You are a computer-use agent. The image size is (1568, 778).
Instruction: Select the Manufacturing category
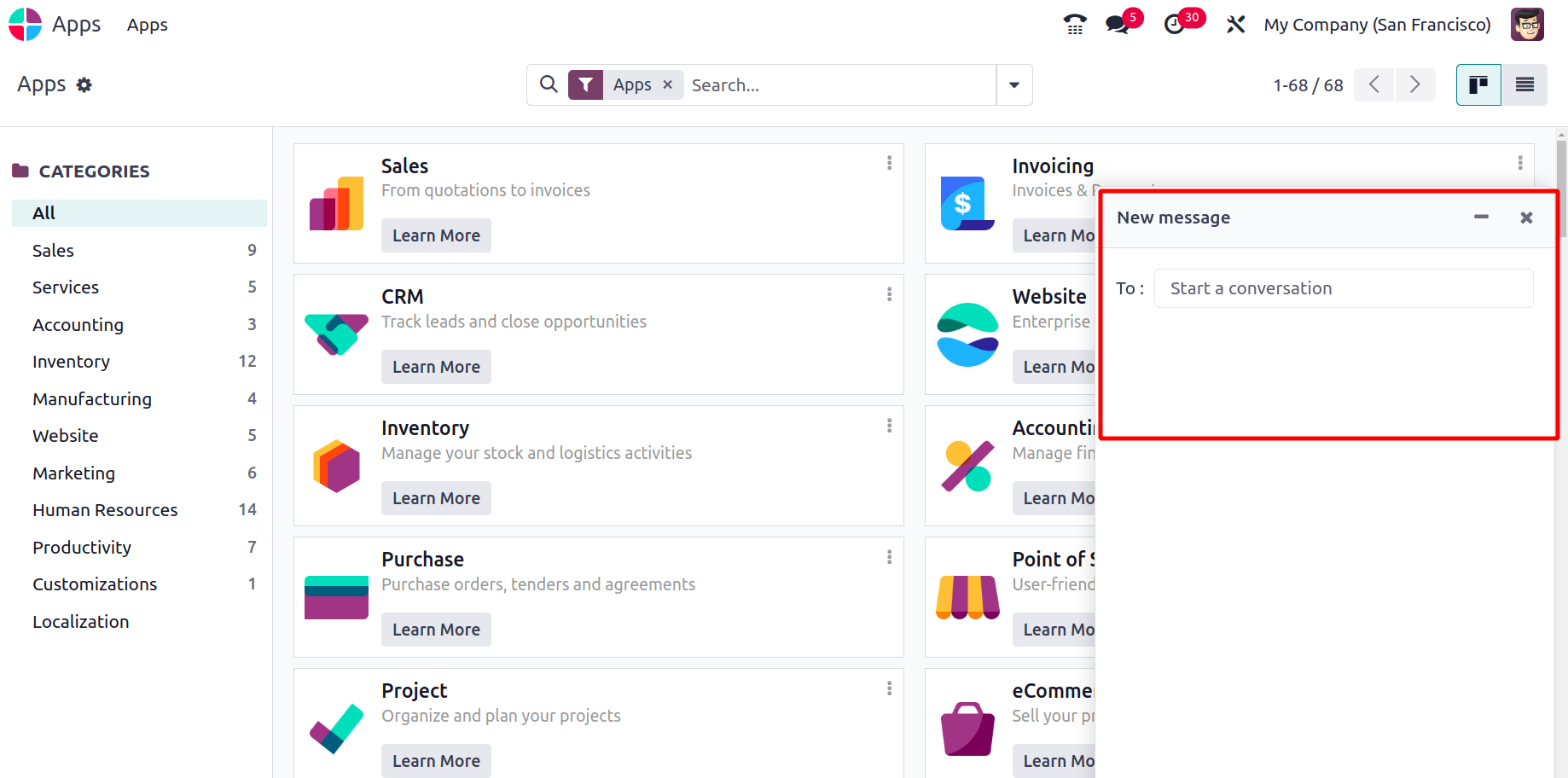[139, 398]
